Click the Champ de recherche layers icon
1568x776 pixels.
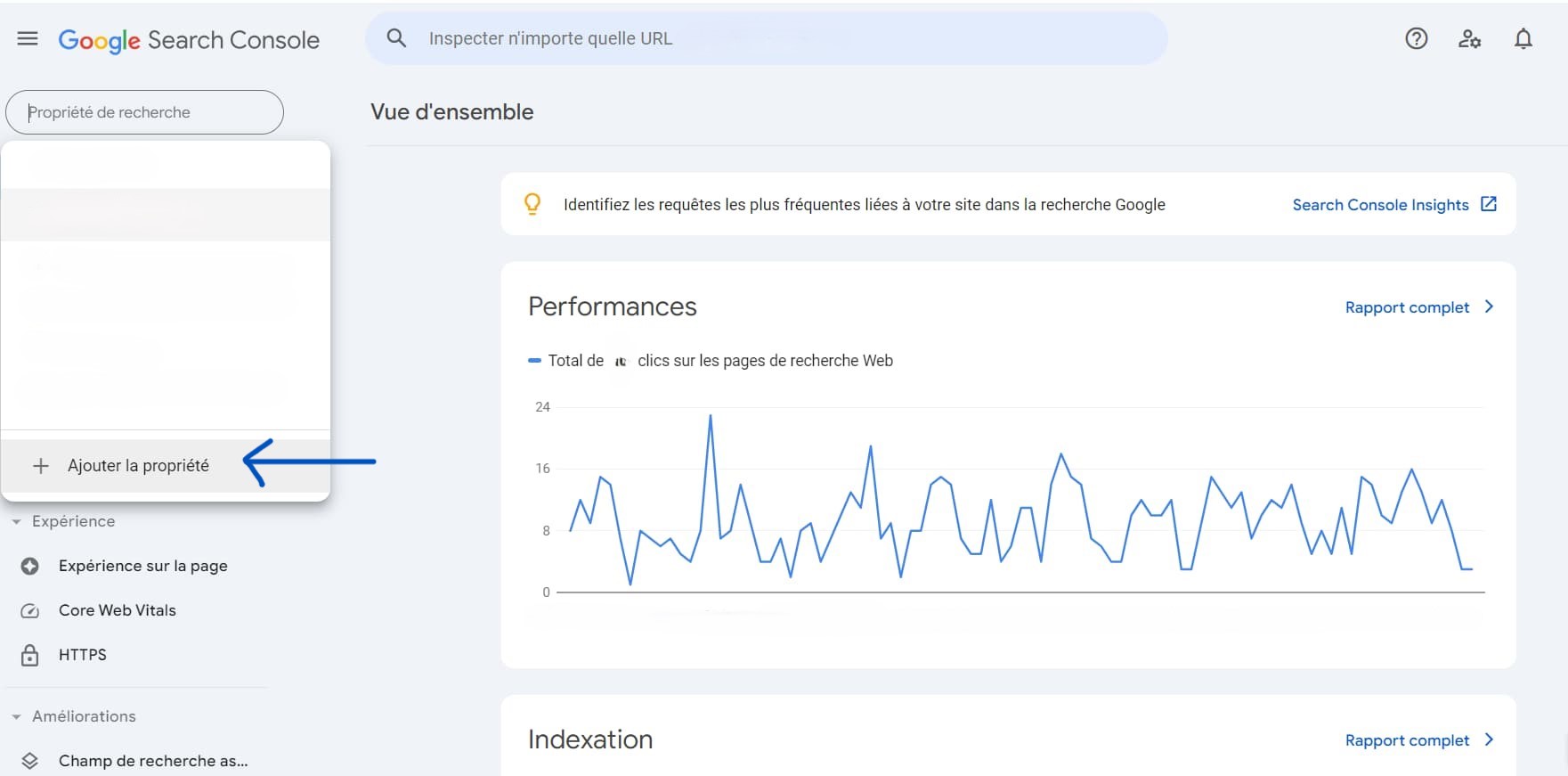tap(29, 761)
